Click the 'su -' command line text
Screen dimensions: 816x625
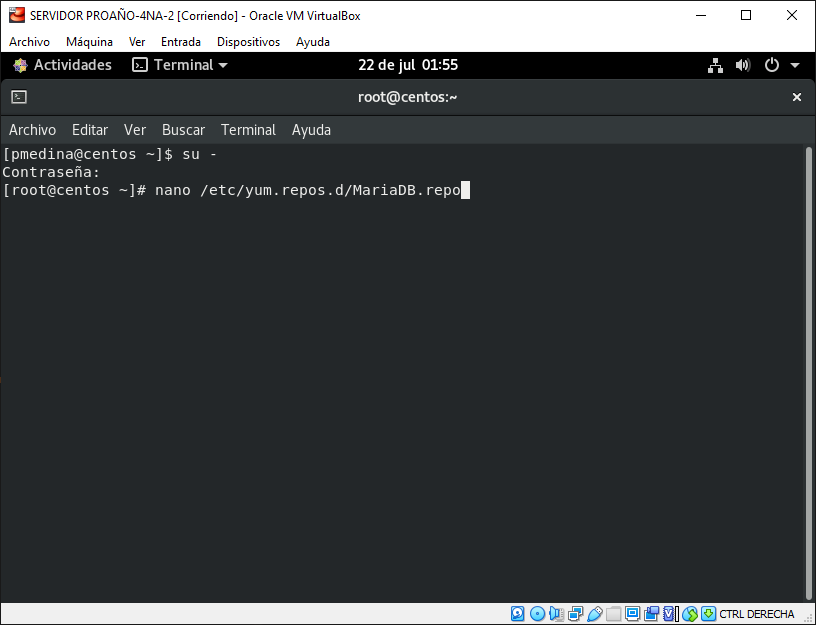click(199, 155)
